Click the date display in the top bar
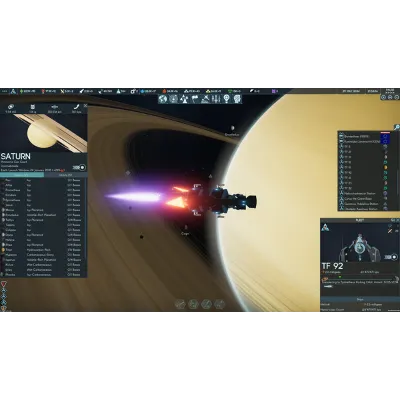This screenshot has width=400, height=400. pyautogui.click(x=351, y=91)
